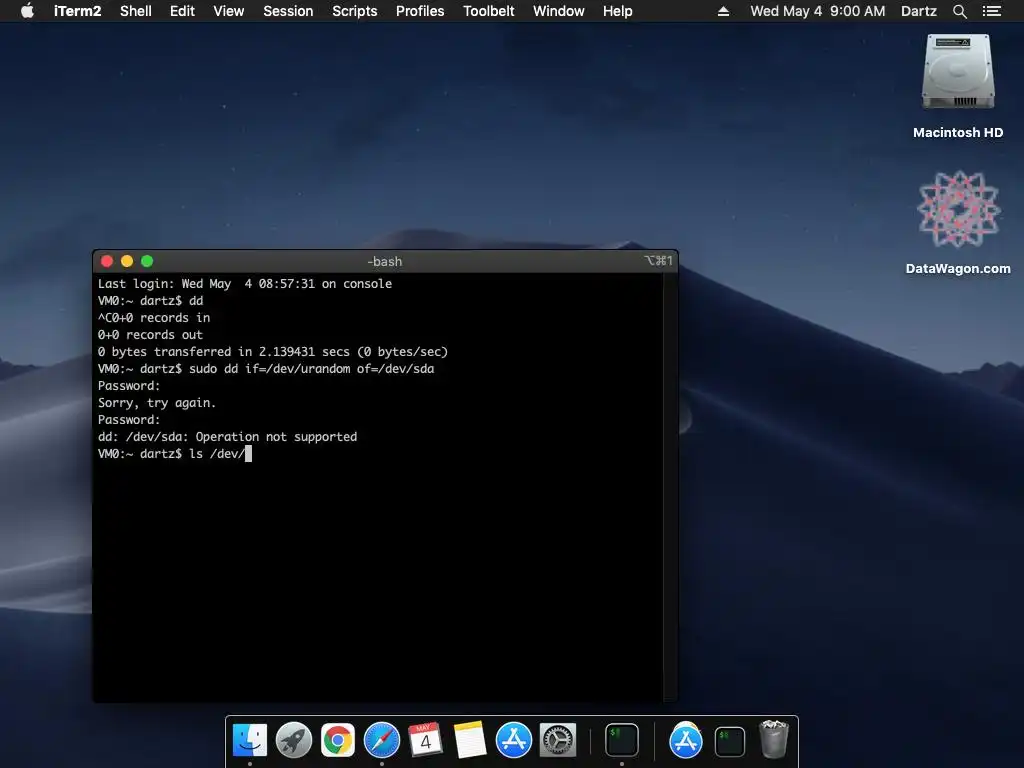Viewport: 1024px width, 768px height.
Task: Launch Safari from the Dock
Action: (x=381, y=740)
